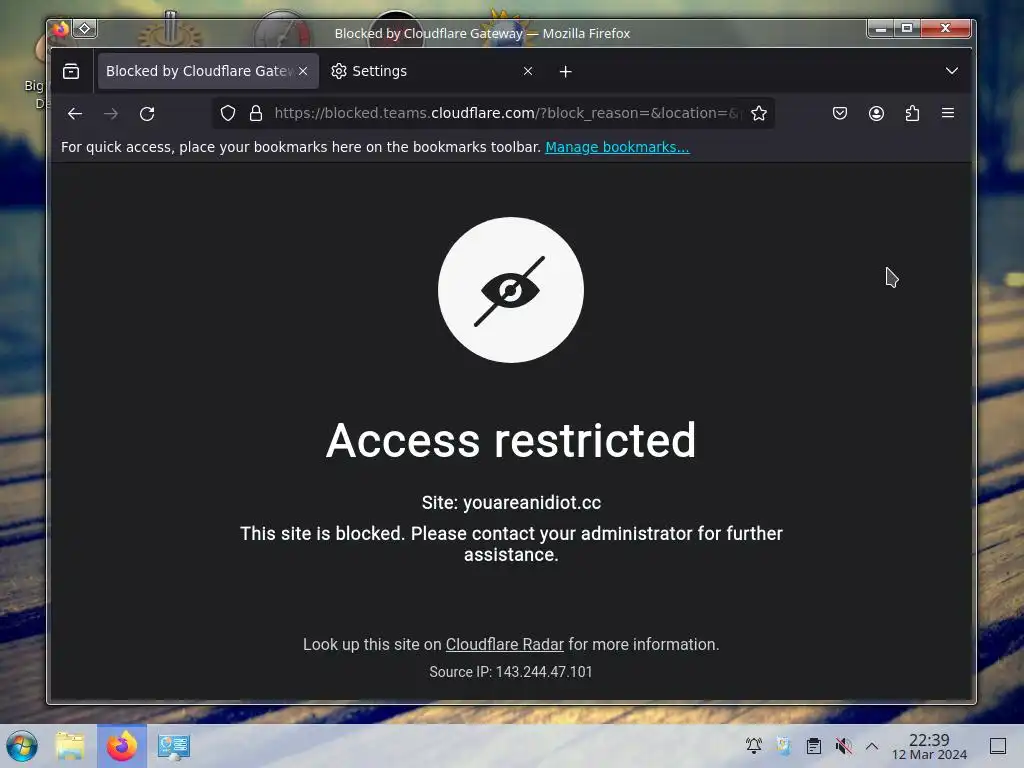The width and height of the screenshot is (1024, 768).
Task: Close the Settings tab
Action: tap(528, 71)
